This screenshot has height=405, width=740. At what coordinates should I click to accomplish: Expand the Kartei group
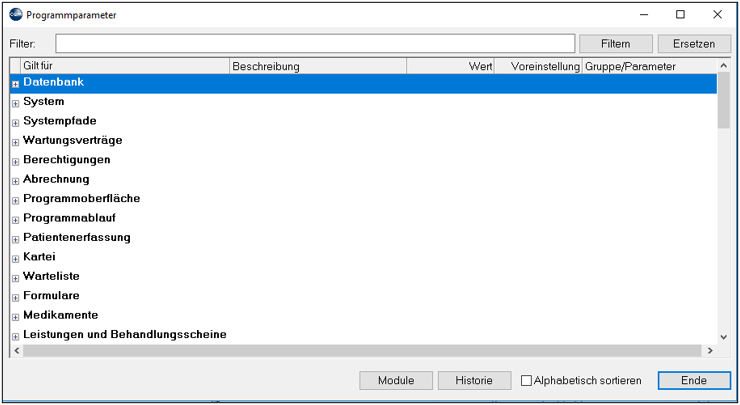(16, 259)
